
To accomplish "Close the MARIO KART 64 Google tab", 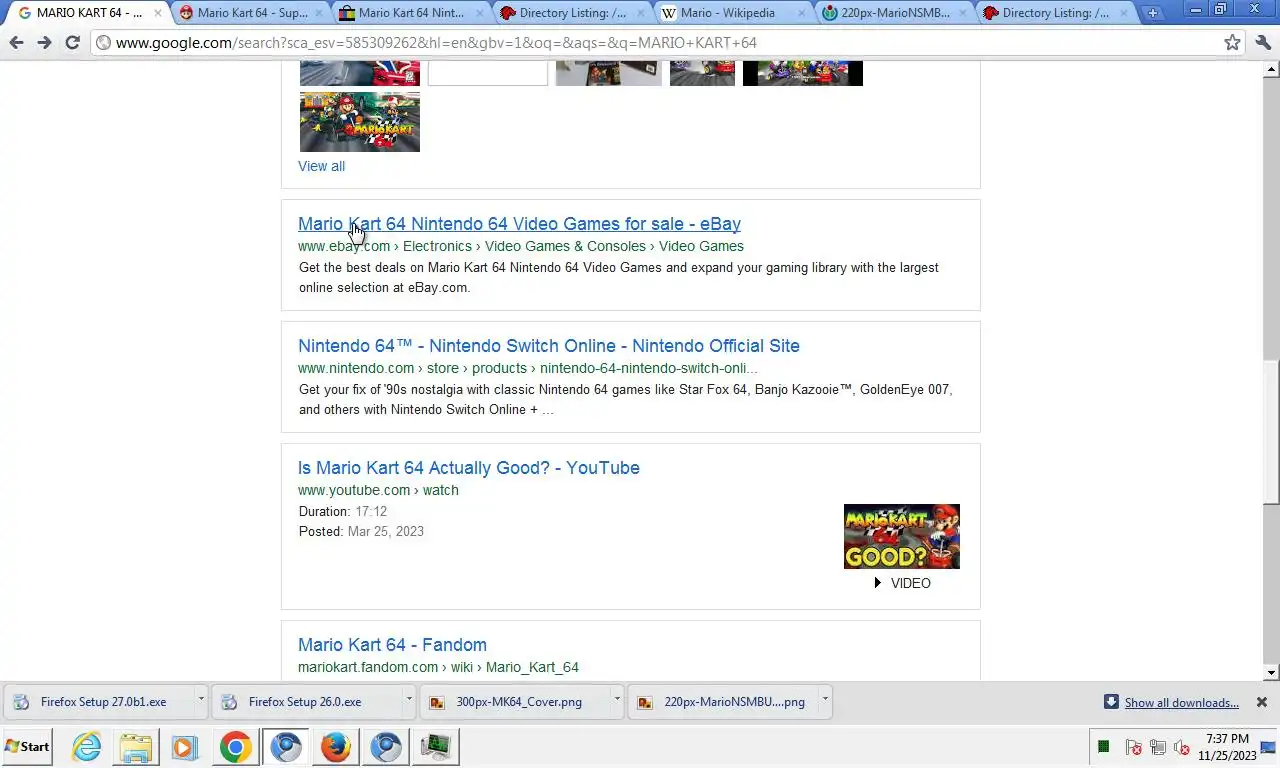I will coord(157,13).
